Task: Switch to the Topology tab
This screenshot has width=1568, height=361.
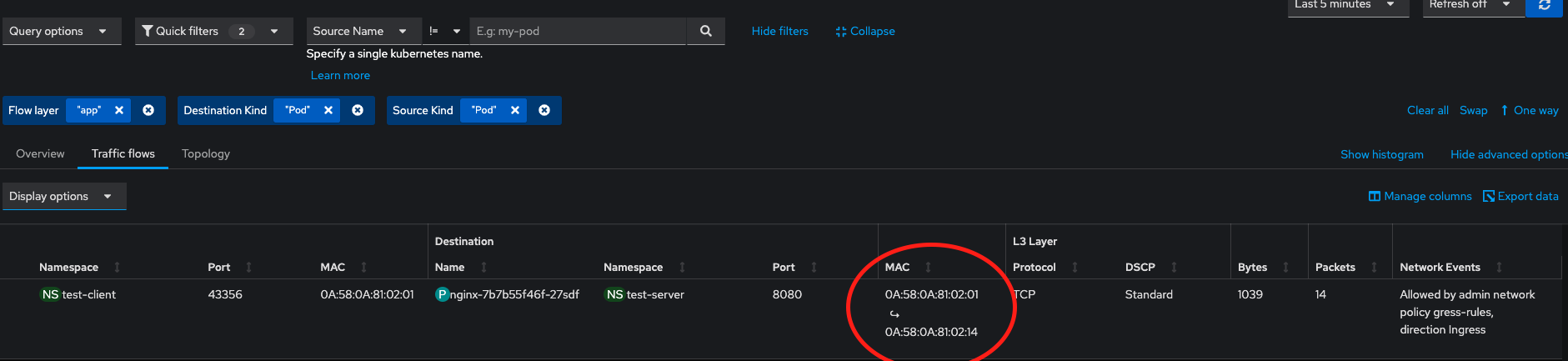Action: (206, 153)
